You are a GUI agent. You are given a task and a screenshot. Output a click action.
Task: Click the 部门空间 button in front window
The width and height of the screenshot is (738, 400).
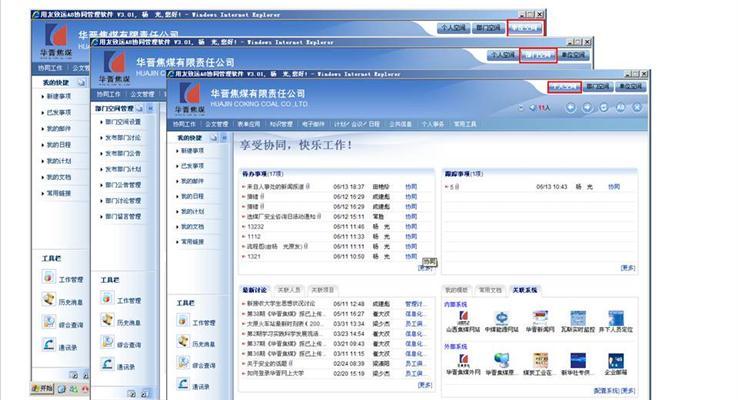(598, 87)
